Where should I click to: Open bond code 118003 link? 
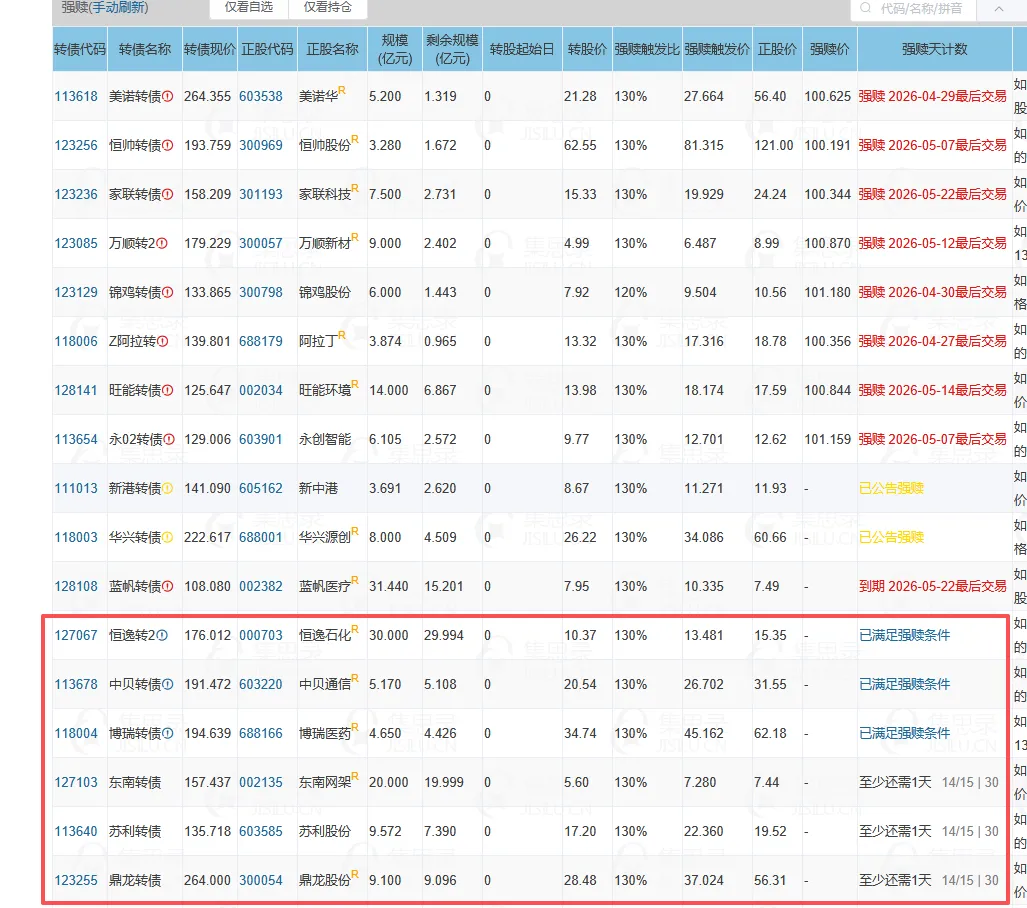click(76, 537)
